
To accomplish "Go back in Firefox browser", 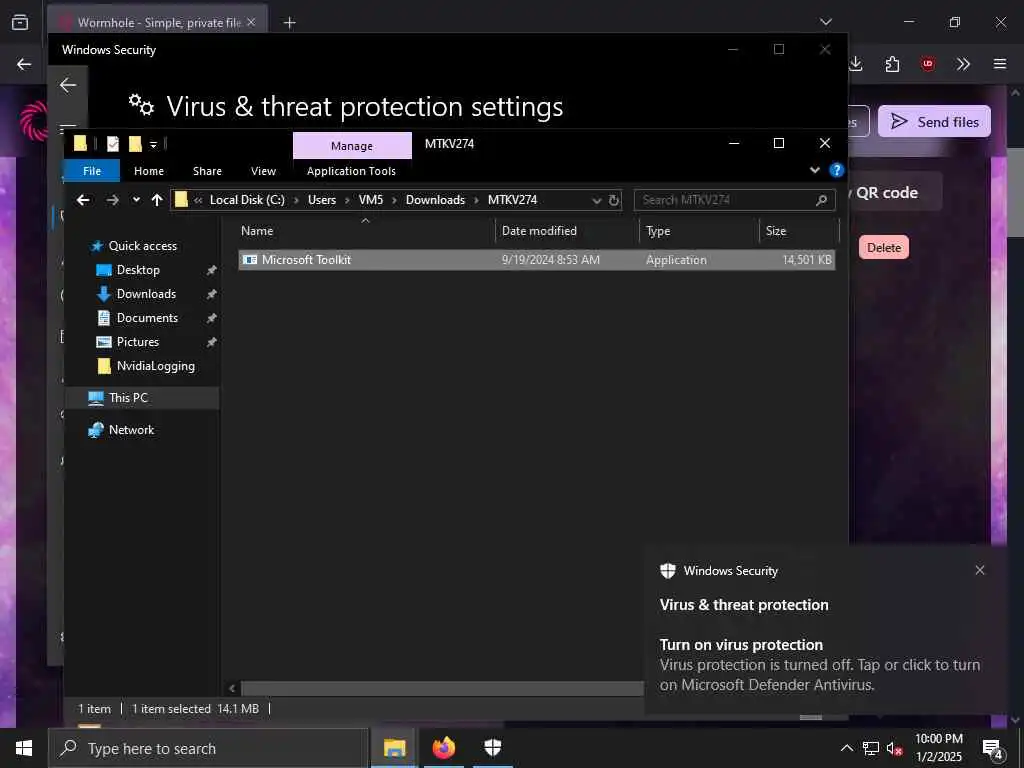I will [x=24, y=64].
